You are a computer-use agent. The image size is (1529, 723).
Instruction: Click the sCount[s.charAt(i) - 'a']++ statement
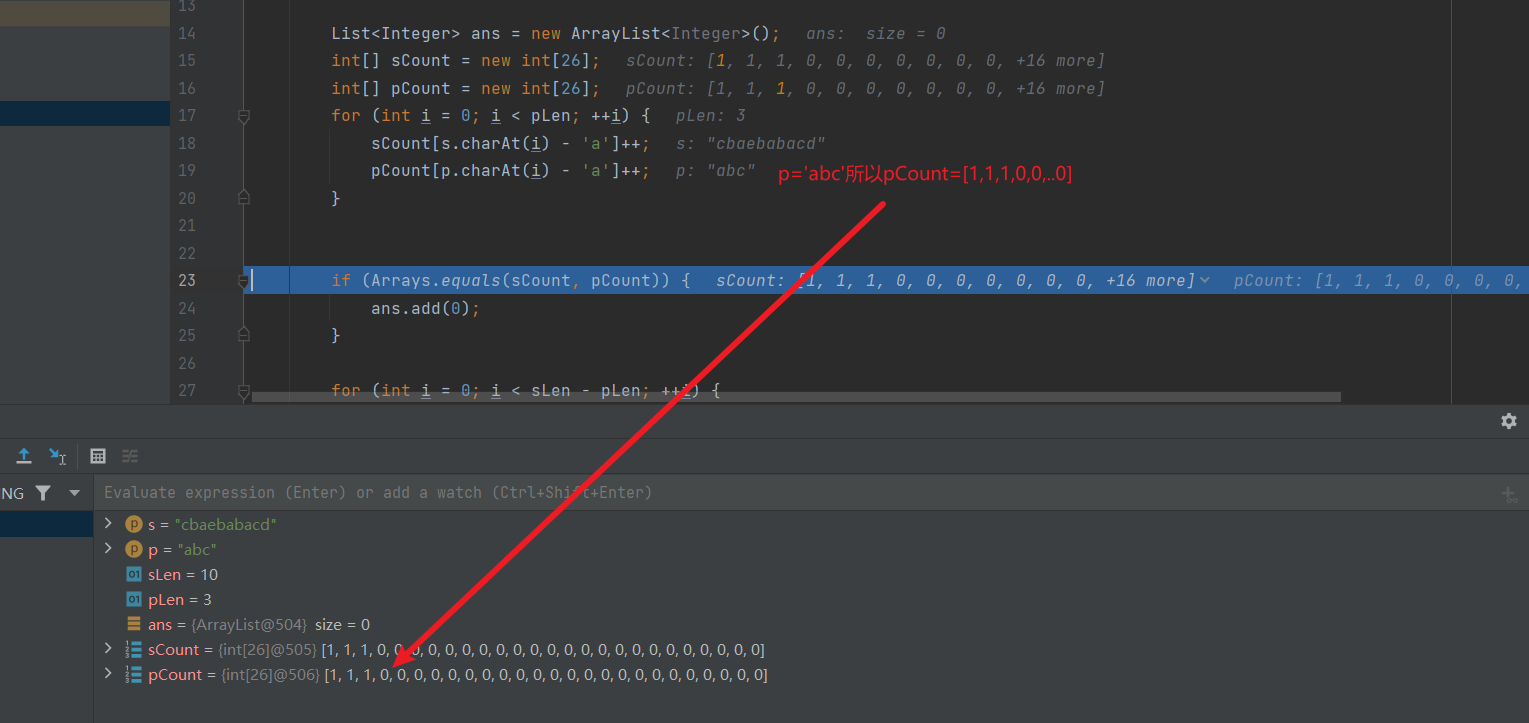pos(511,143)
